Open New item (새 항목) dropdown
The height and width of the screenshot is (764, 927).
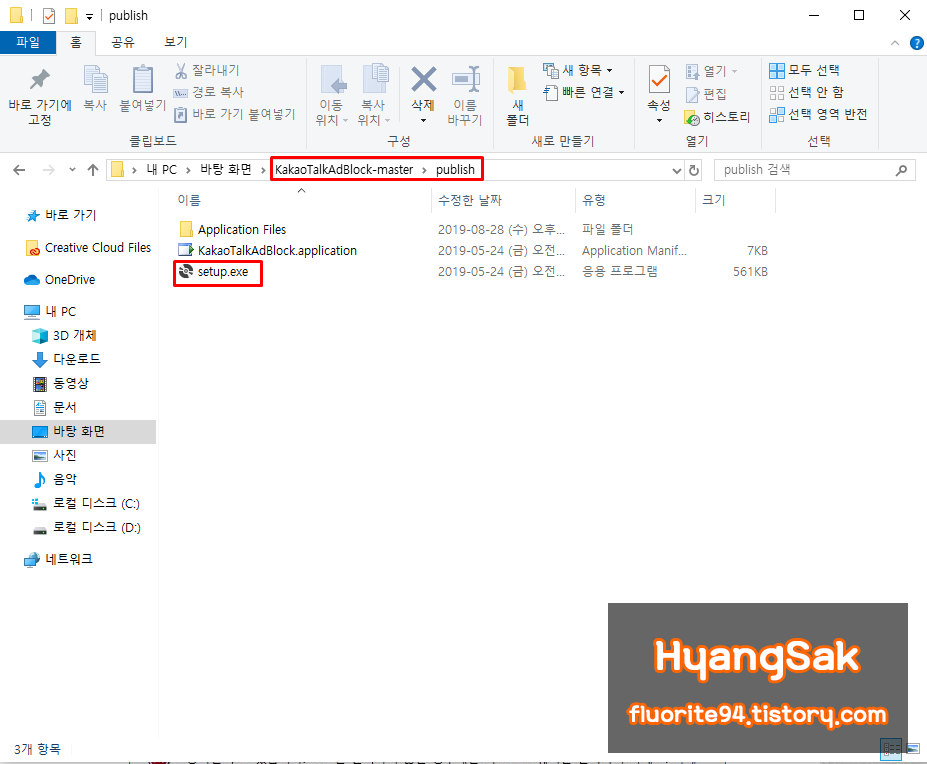(578, 70)
